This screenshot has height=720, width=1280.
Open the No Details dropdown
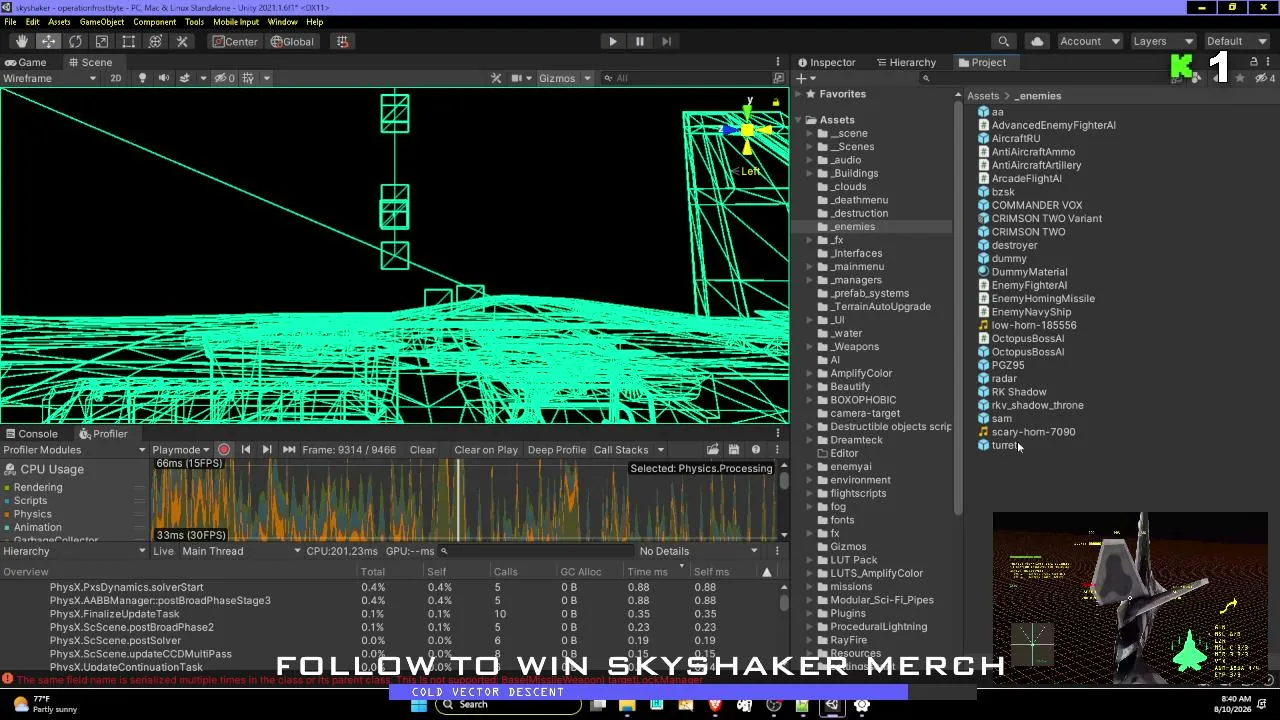click(699, 551)
